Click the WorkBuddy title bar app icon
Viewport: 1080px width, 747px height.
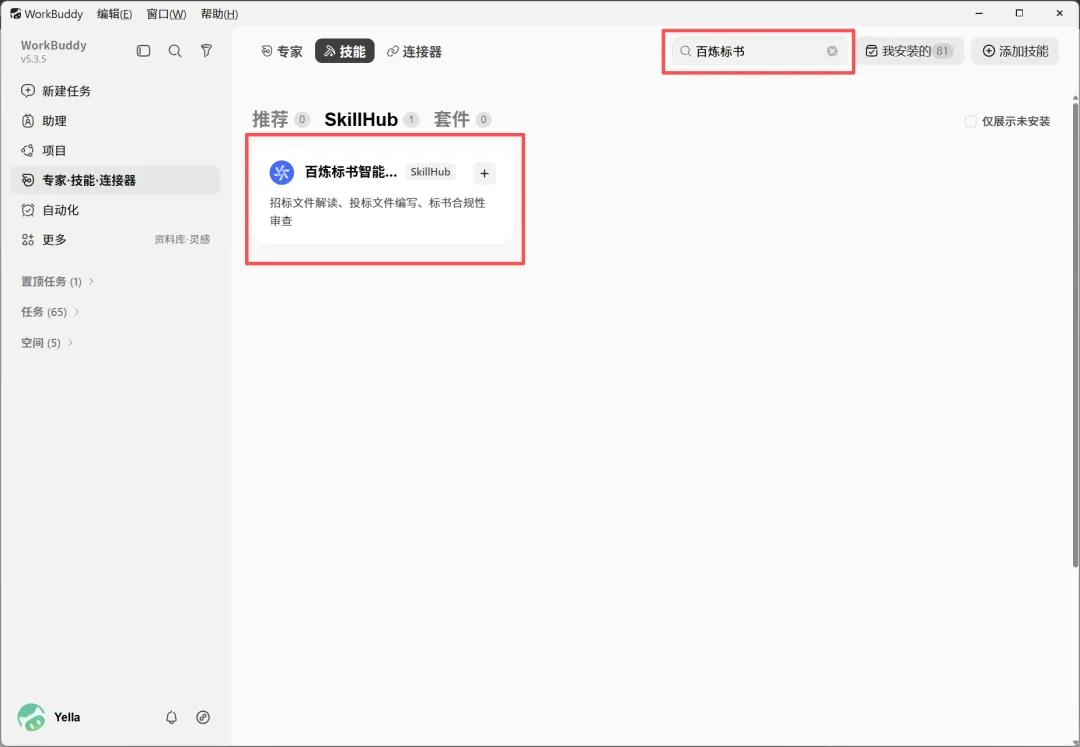[x=15, y=14]
